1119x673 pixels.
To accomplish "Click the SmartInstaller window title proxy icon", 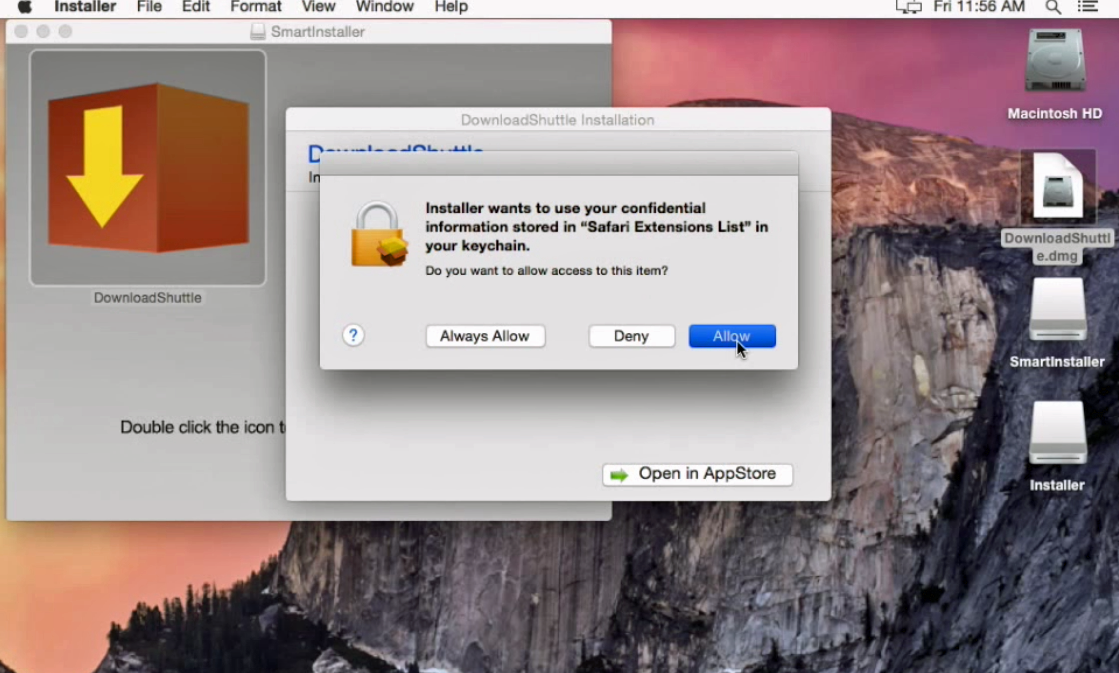I will 258,31.
